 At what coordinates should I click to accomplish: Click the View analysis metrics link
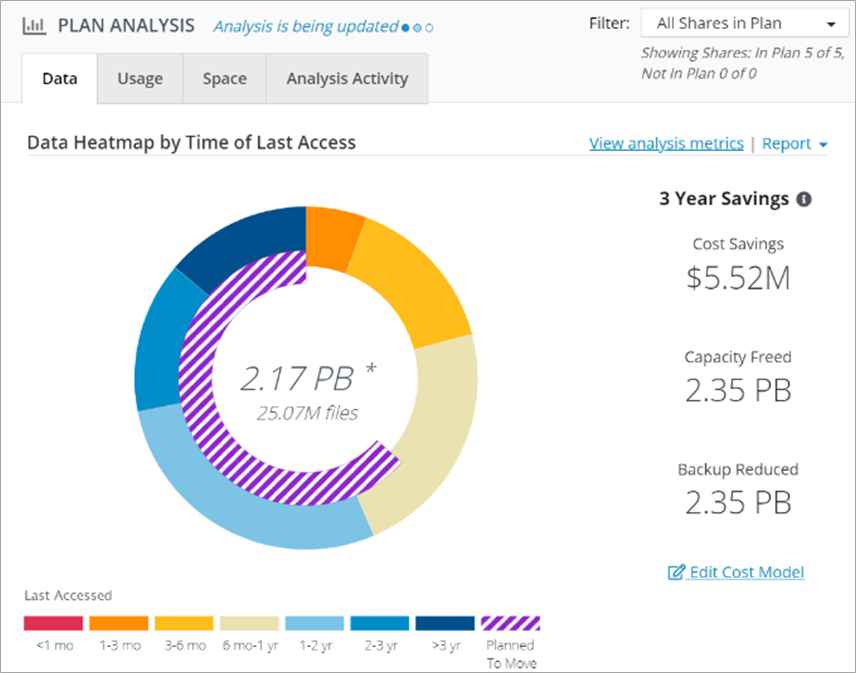click(666, 143)
